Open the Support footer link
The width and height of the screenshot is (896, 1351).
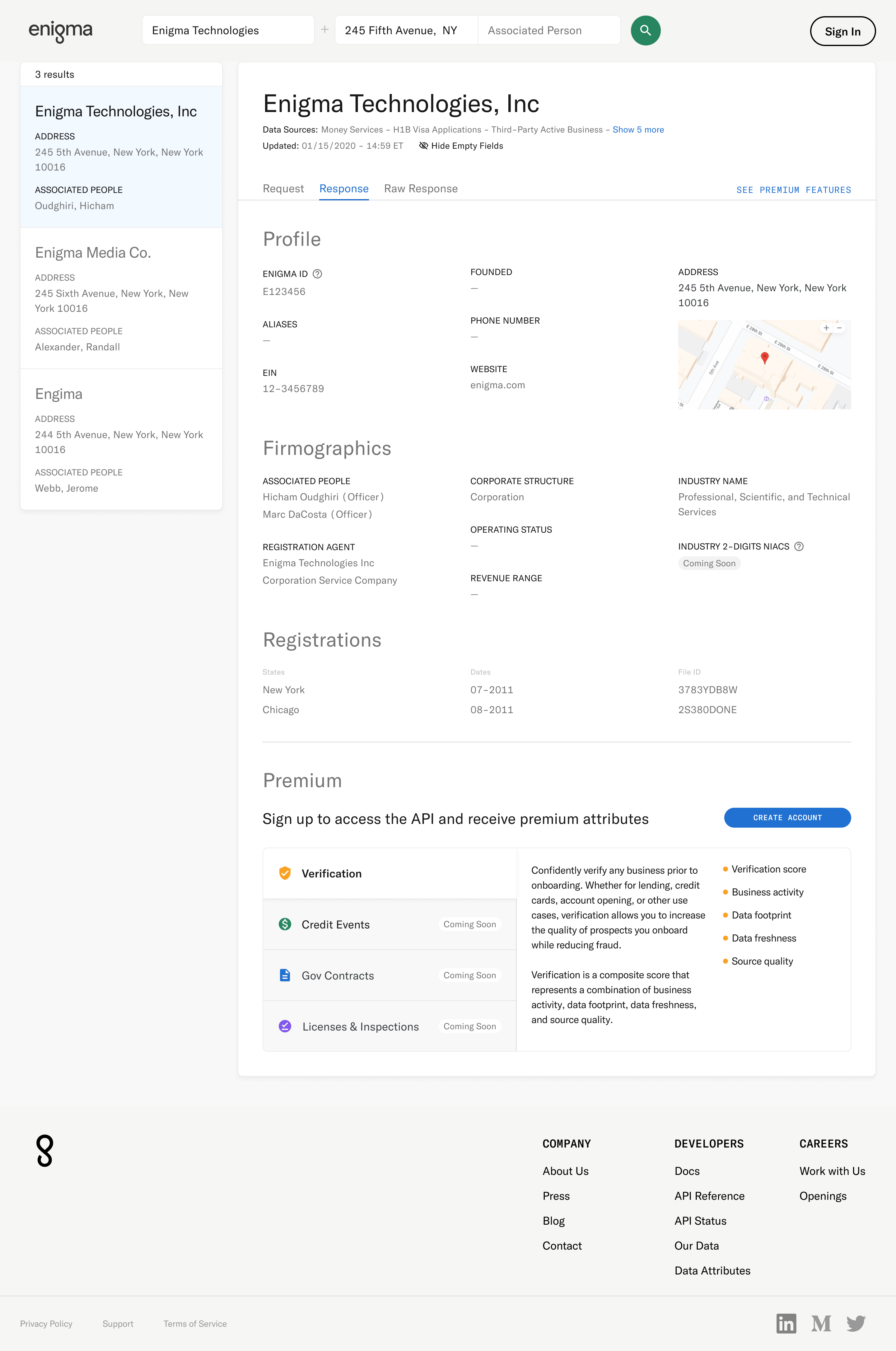pyautogui.click(x=118, y=1324)
